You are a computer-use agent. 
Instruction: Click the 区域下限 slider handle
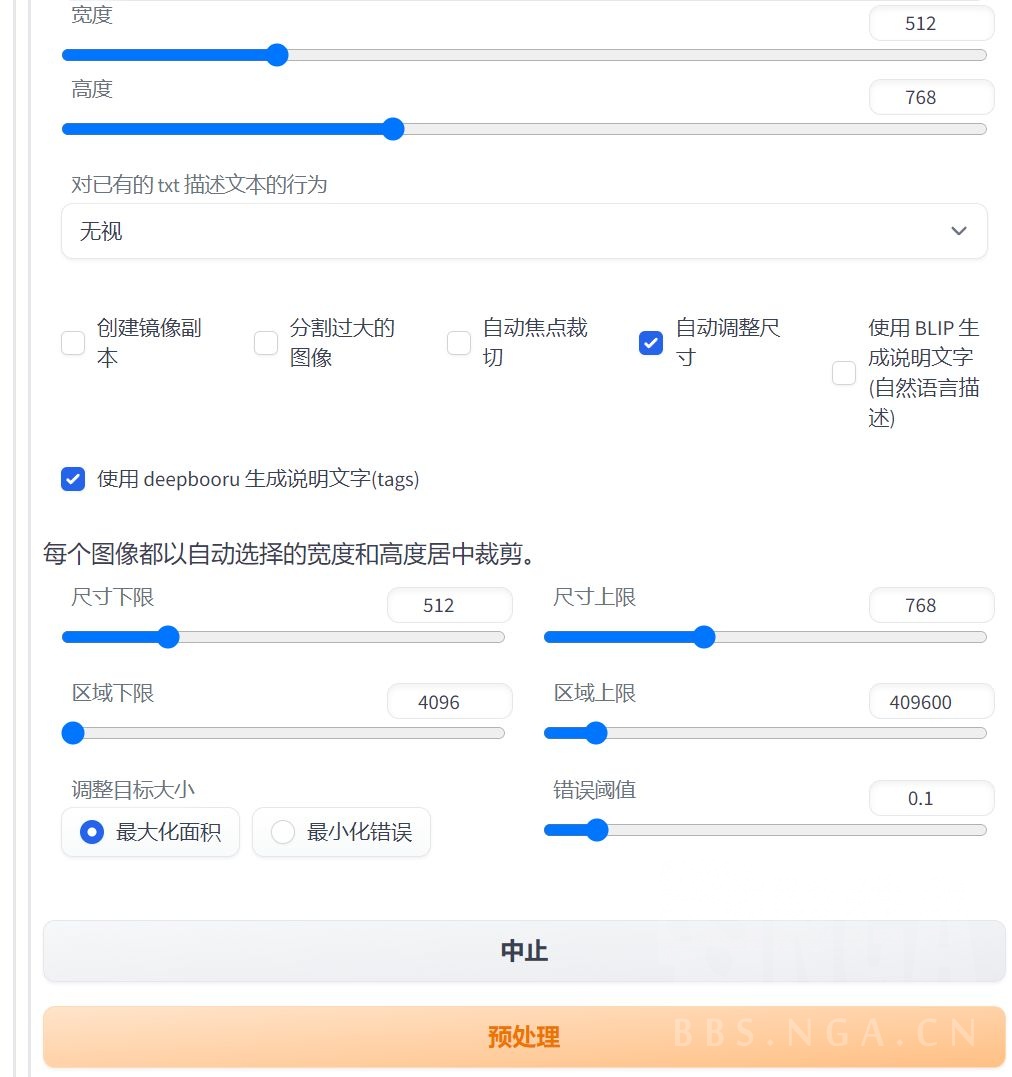(72, 733)
